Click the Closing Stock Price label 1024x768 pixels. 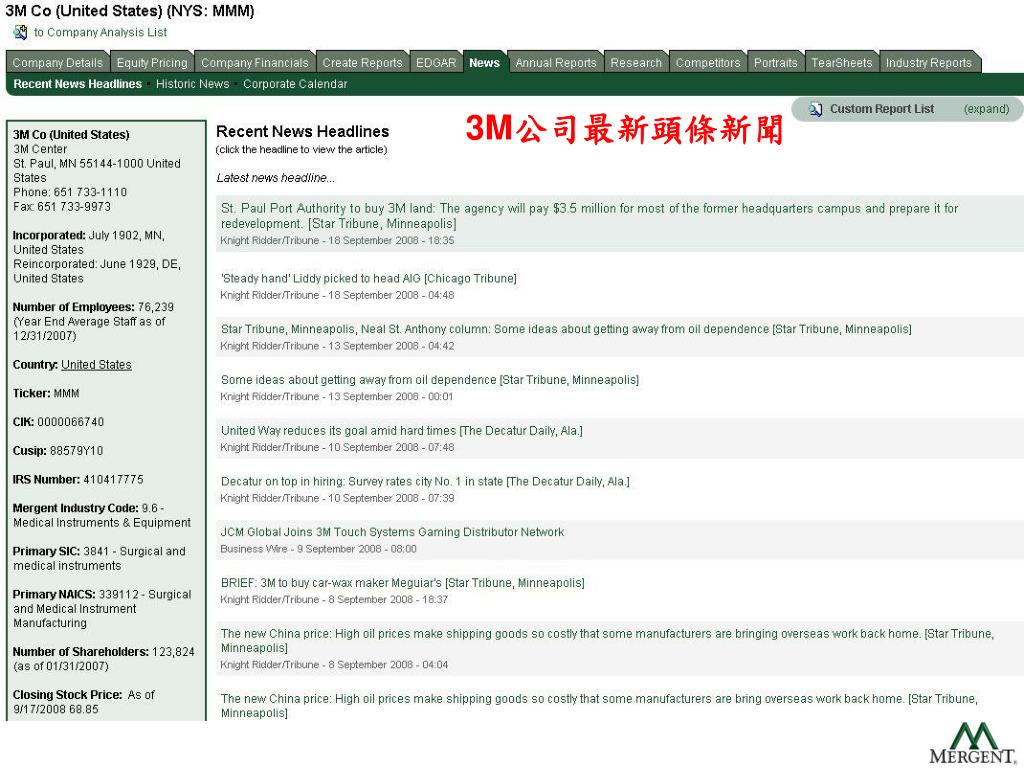pyautogui.click(x=67, y=695)
